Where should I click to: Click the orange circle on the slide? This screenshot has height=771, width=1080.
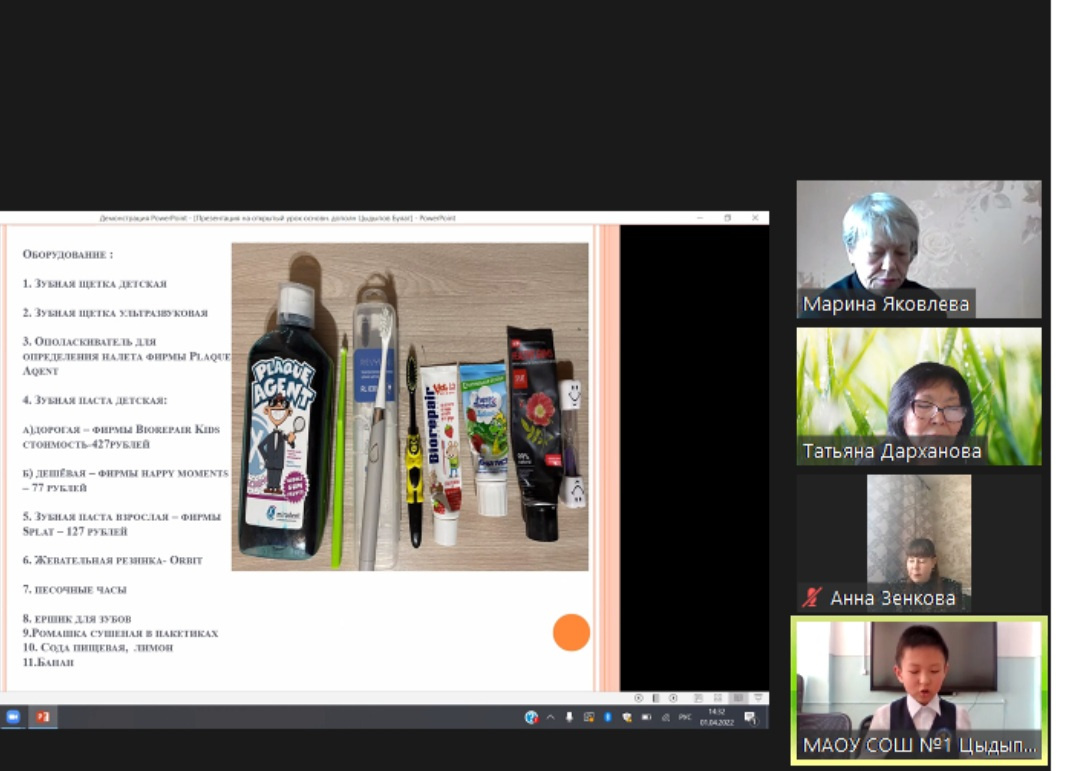(571, 632)
